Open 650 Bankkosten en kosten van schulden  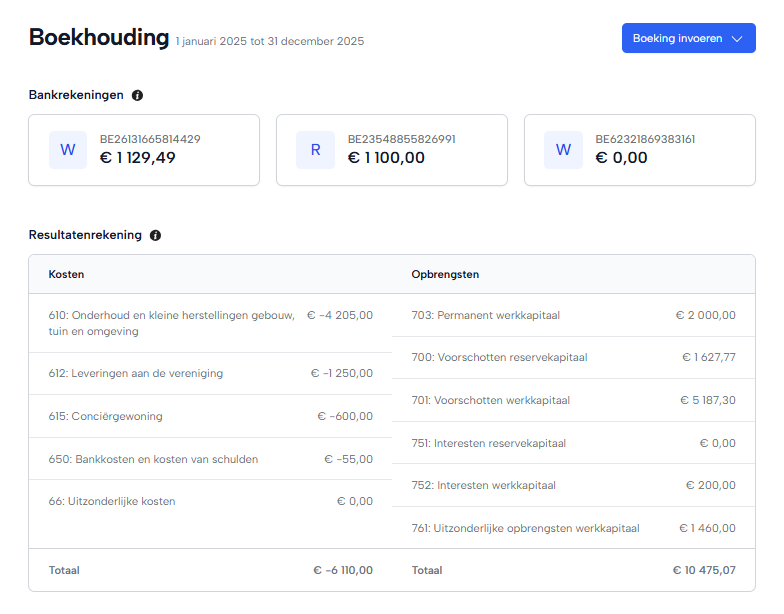[x=210, y=459]
